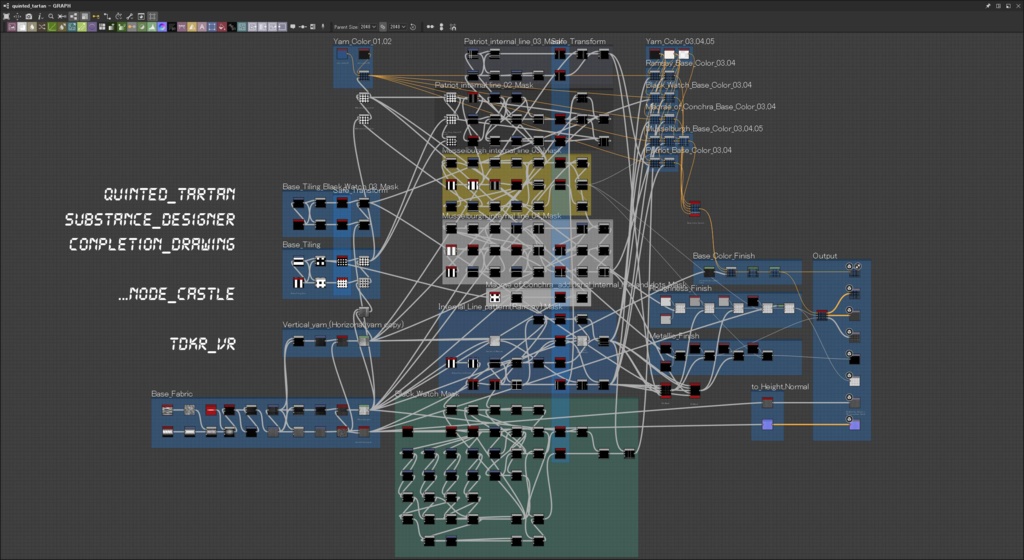Click the Yarn_Color_03.04.05 frame title
This screenshot has height=560, width=1024.
pyautogui.click(x=680, y=41)
